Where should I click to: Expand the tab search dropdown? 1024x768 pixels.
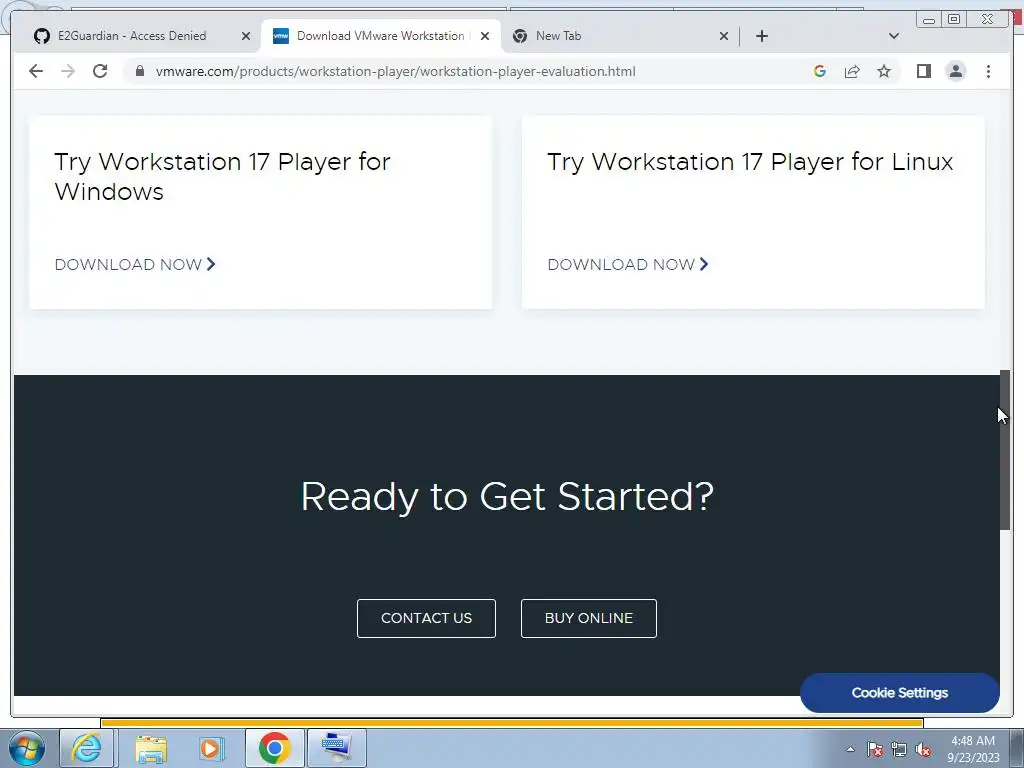coord(894,36)
